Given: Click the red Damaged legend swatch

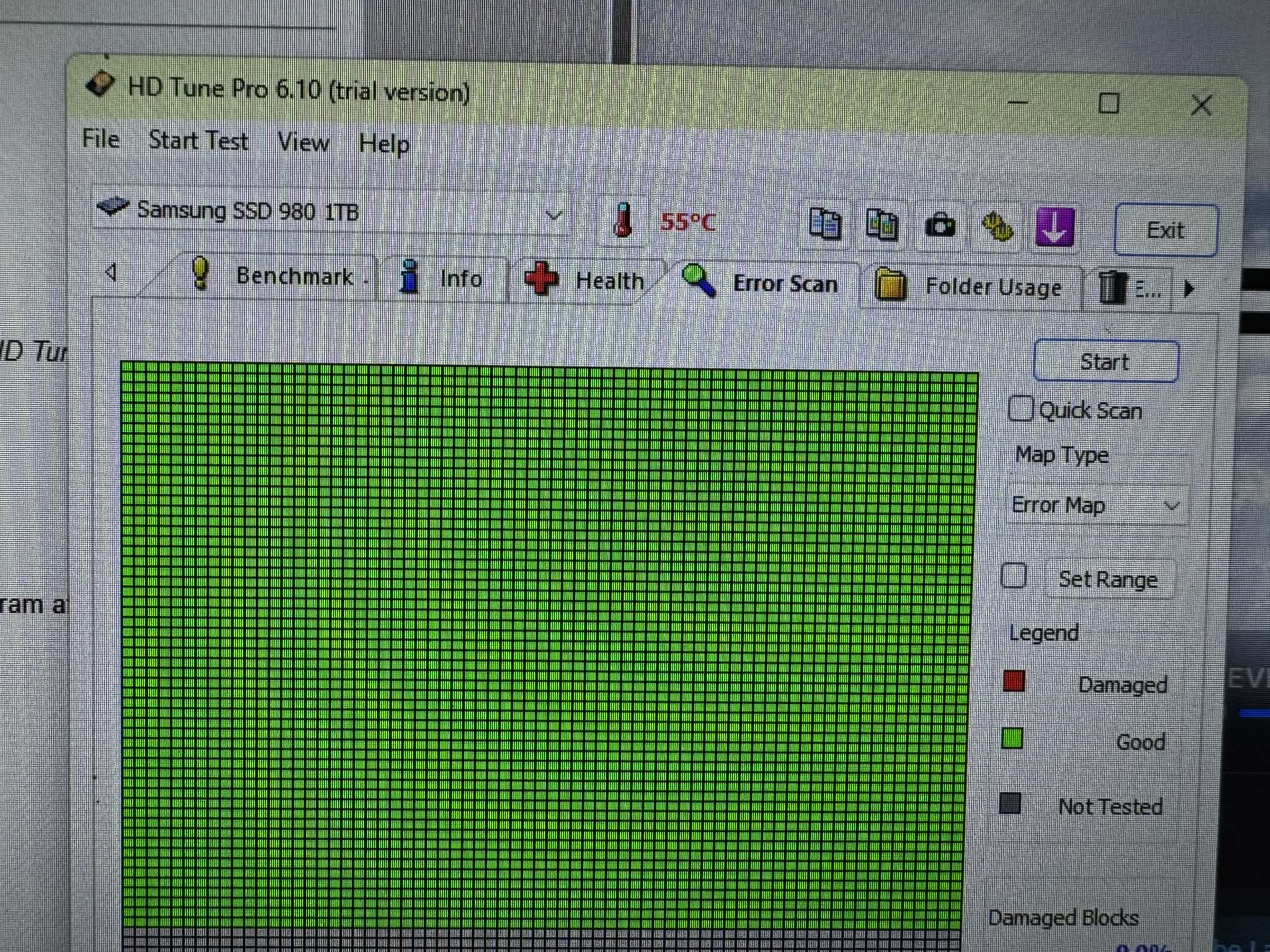Looking at the screenshot, I should tap(1013, 681).
